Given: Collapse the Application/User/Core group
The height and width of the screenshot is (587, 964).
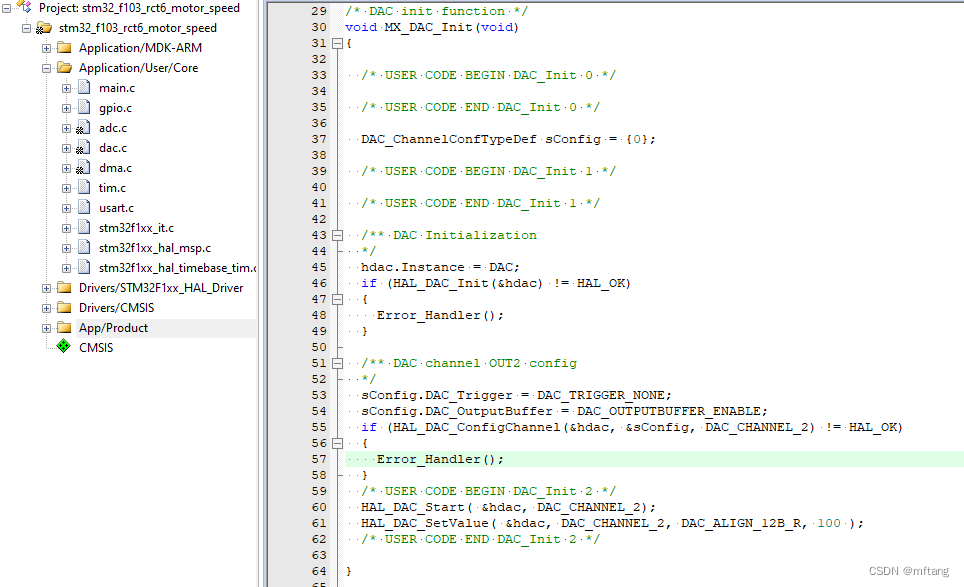Looking at the screenshot, I should pos(45,67).
